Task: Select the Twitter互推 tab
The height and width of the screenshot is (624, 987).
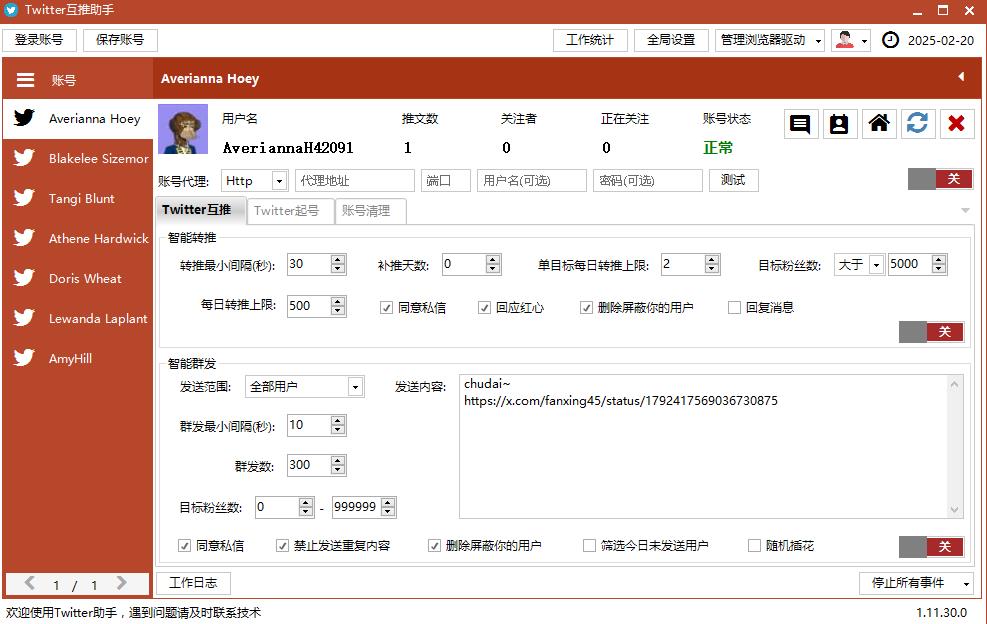Action: [x=200, y=210]
